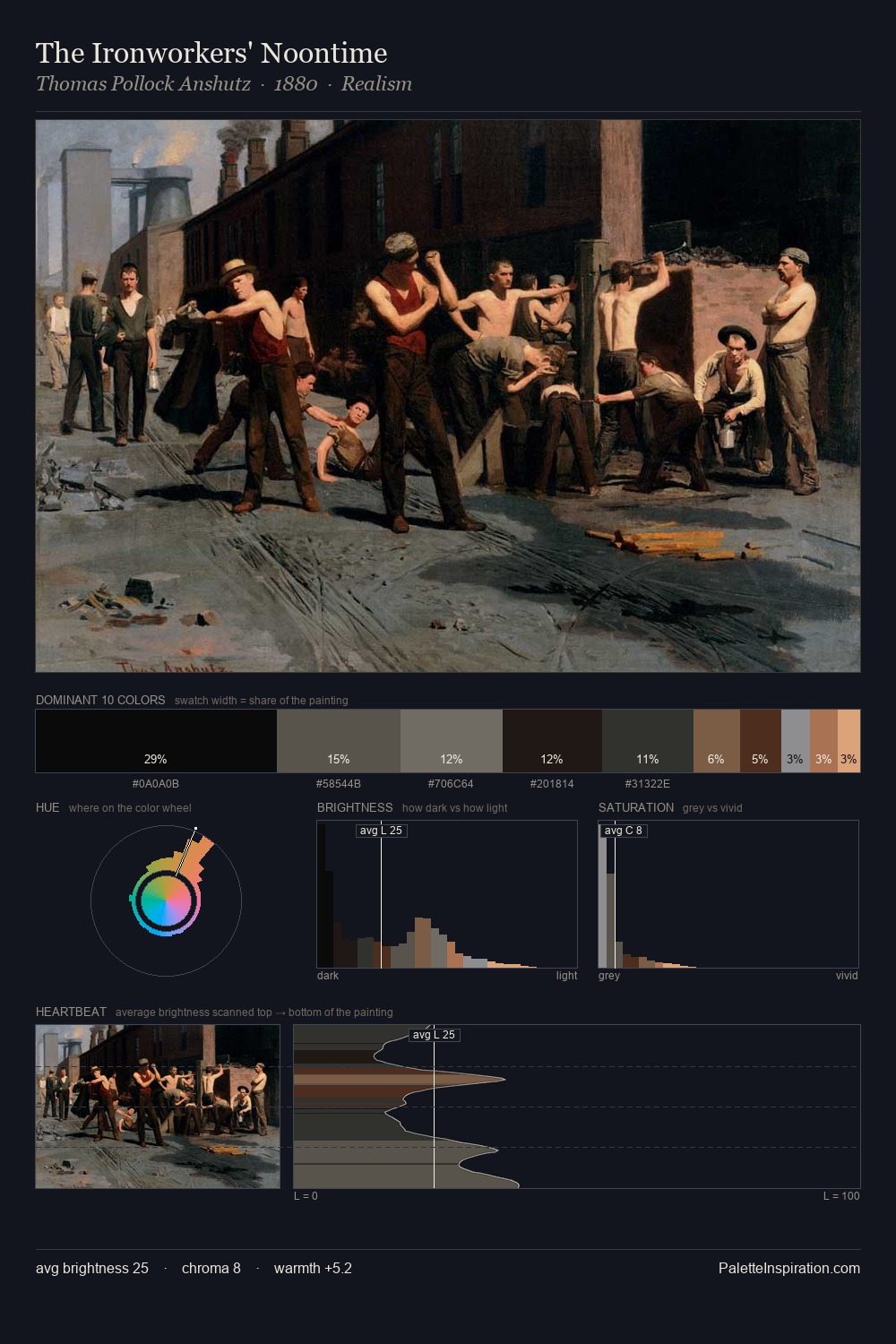Click the 'warmth +5.2' footer stat
Screen dimensions: 896x1344
(x=313, y=1268)
